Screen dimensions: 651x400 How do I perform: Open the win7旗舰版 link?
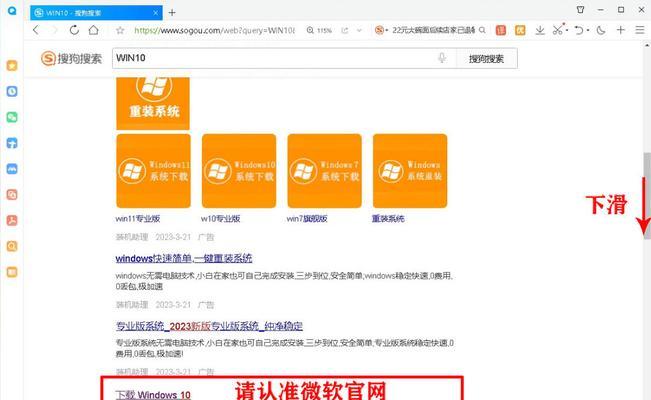[x=307, y=218]
